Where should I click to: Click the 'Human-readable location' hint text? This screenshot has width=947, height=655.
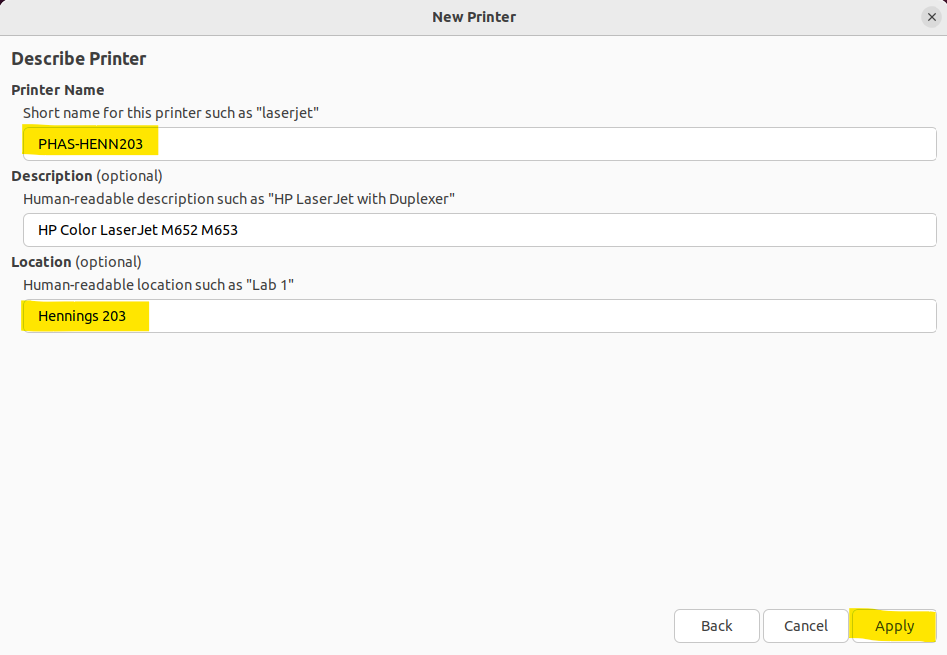[158, 285]
